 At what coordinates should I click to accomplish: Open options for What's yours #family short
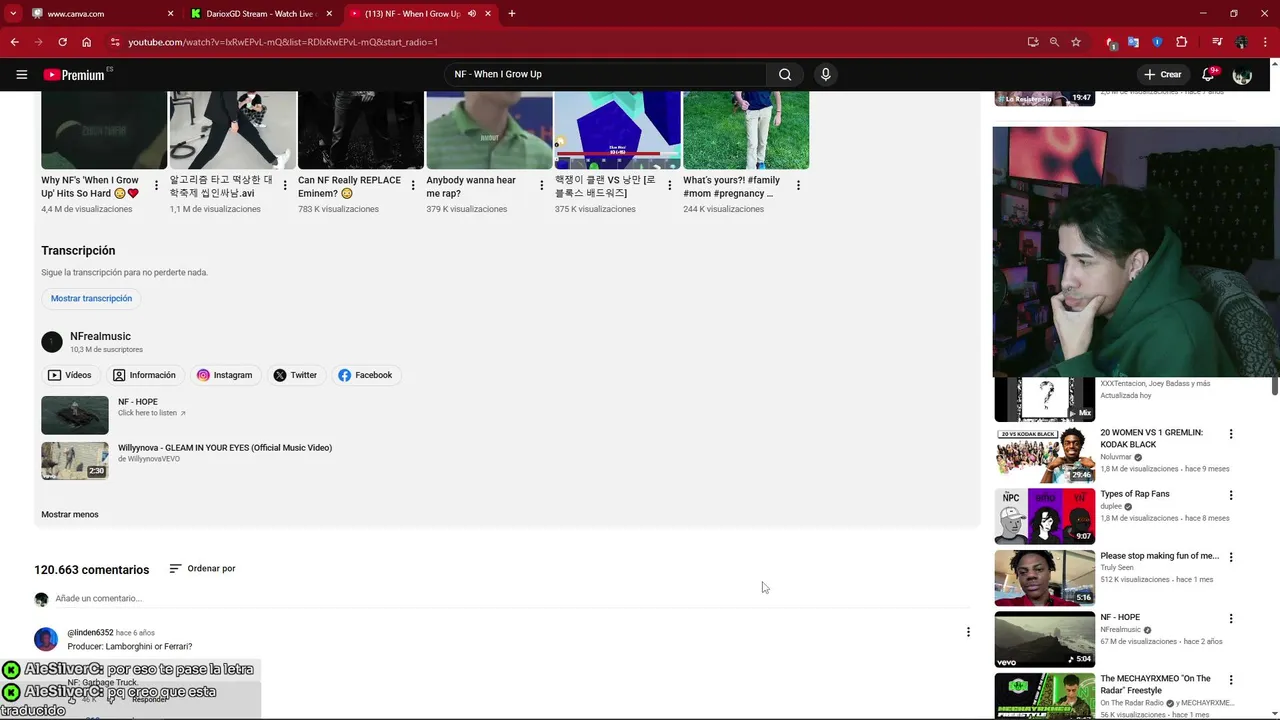click(x=798, y=185)
